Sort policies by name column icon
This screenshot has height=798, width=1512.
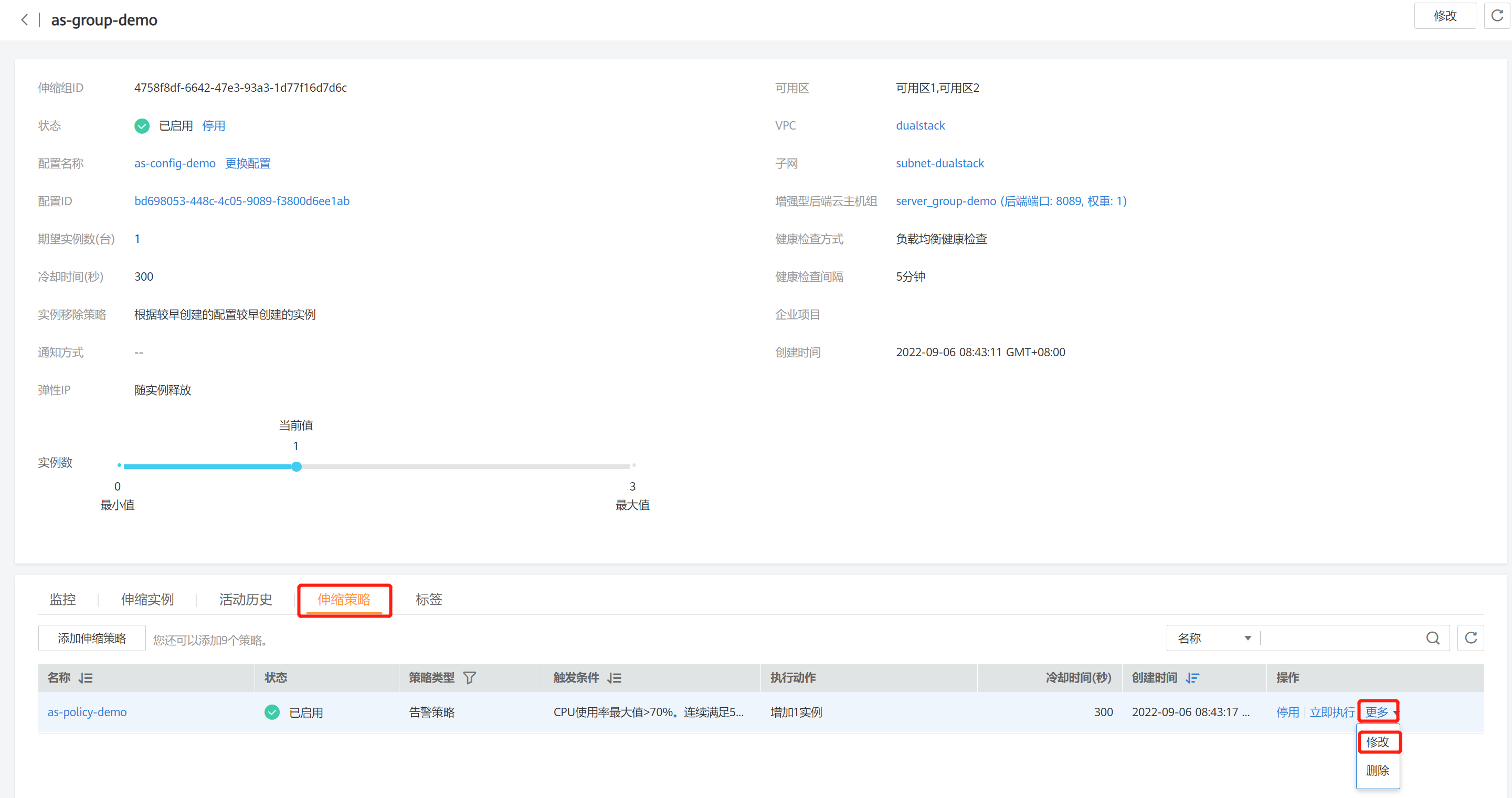(86, 678)
